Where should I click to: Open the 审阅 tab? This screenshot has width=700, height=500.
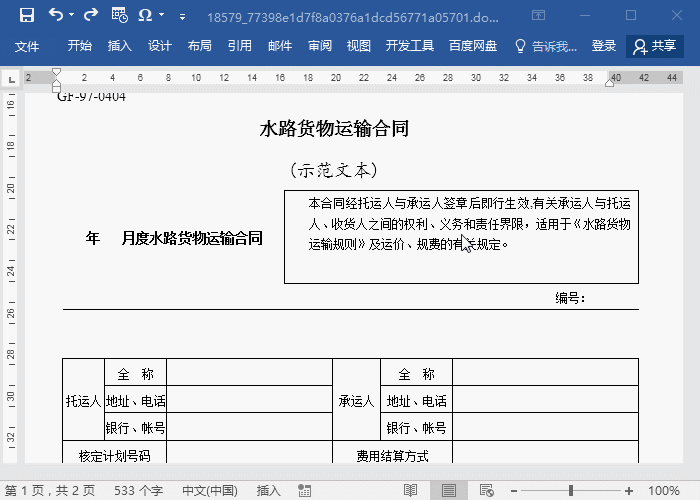[x=320, y=46]
